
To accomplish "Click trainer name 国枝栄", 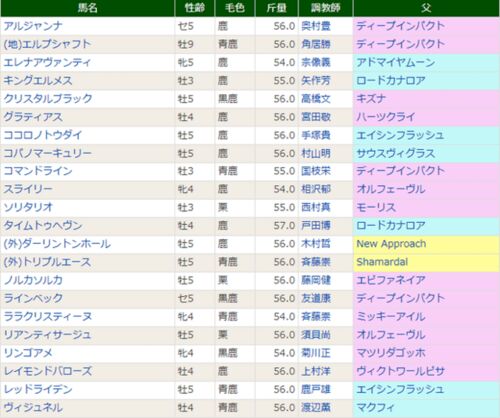I will tap(316, 171).
